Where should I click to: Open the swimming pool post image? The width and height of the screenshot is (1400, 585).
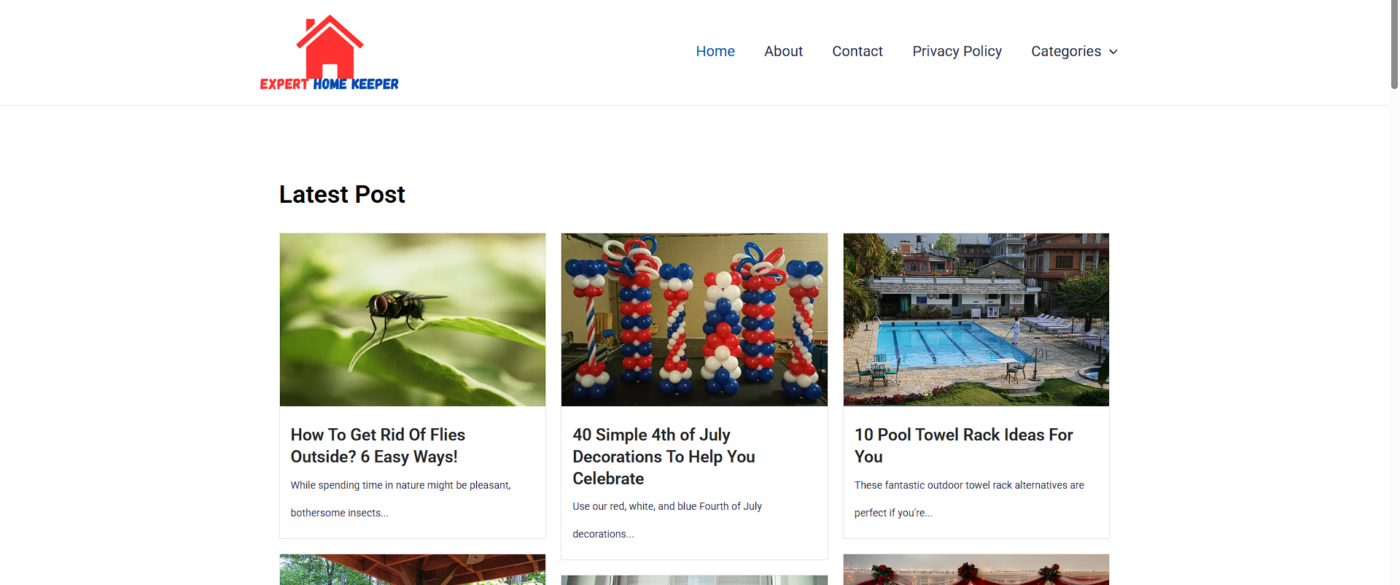[x=976, y=320]
